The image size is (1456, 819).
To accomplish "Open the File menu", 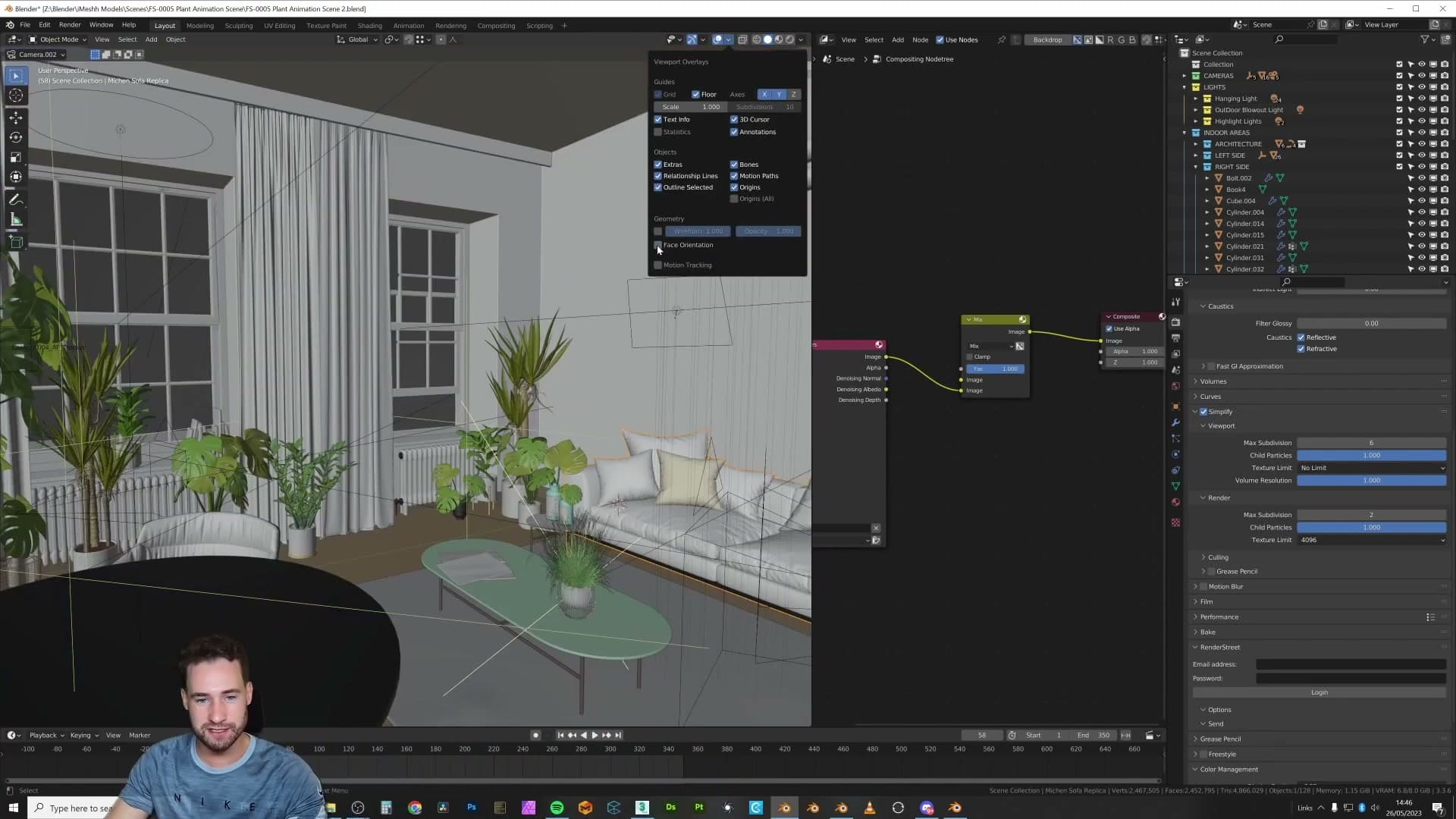I will (25, 25).
